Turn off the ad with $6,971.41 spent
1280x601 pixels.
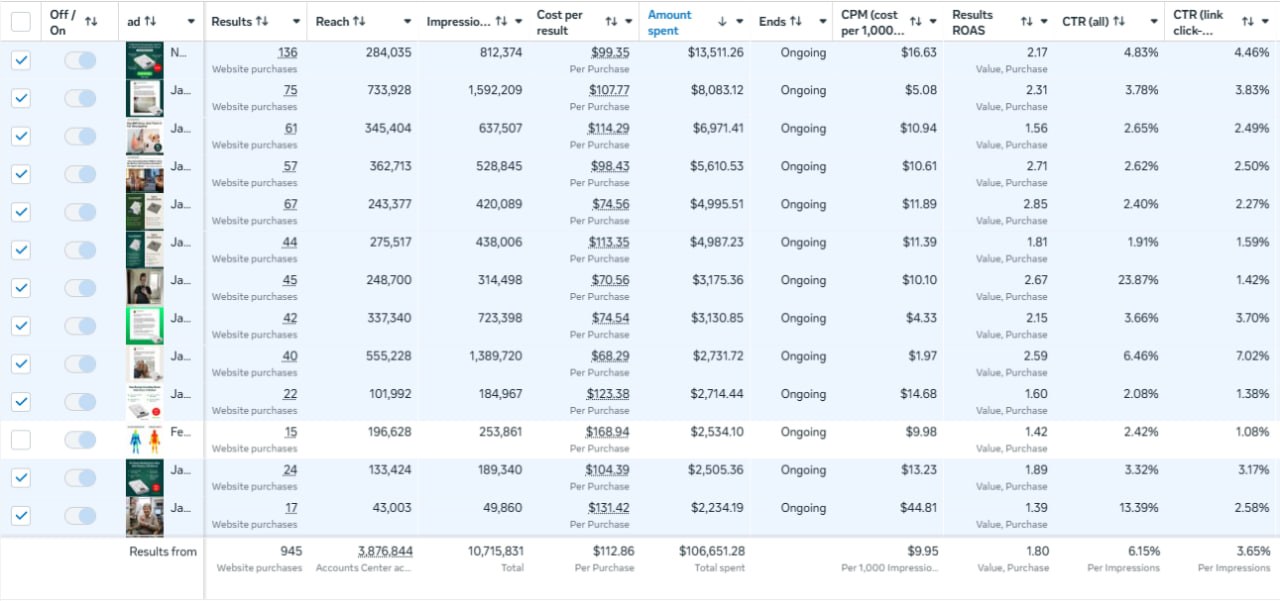[x=80, y=136]
